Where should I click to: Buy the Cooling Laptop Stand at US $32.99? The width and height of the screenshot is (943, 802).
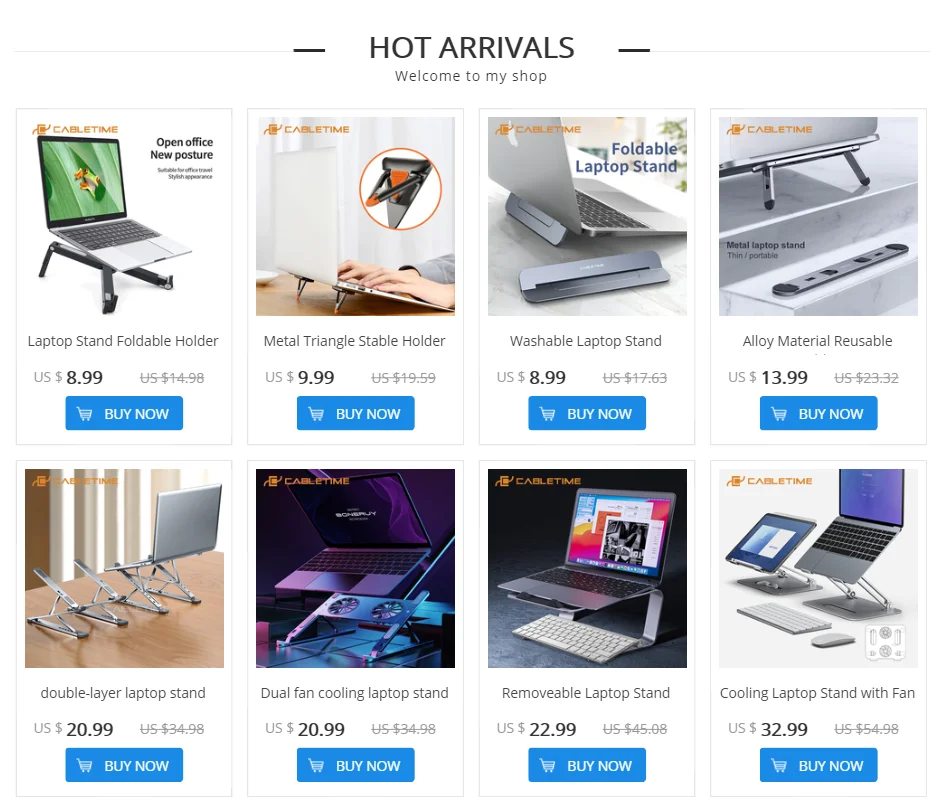819,765
